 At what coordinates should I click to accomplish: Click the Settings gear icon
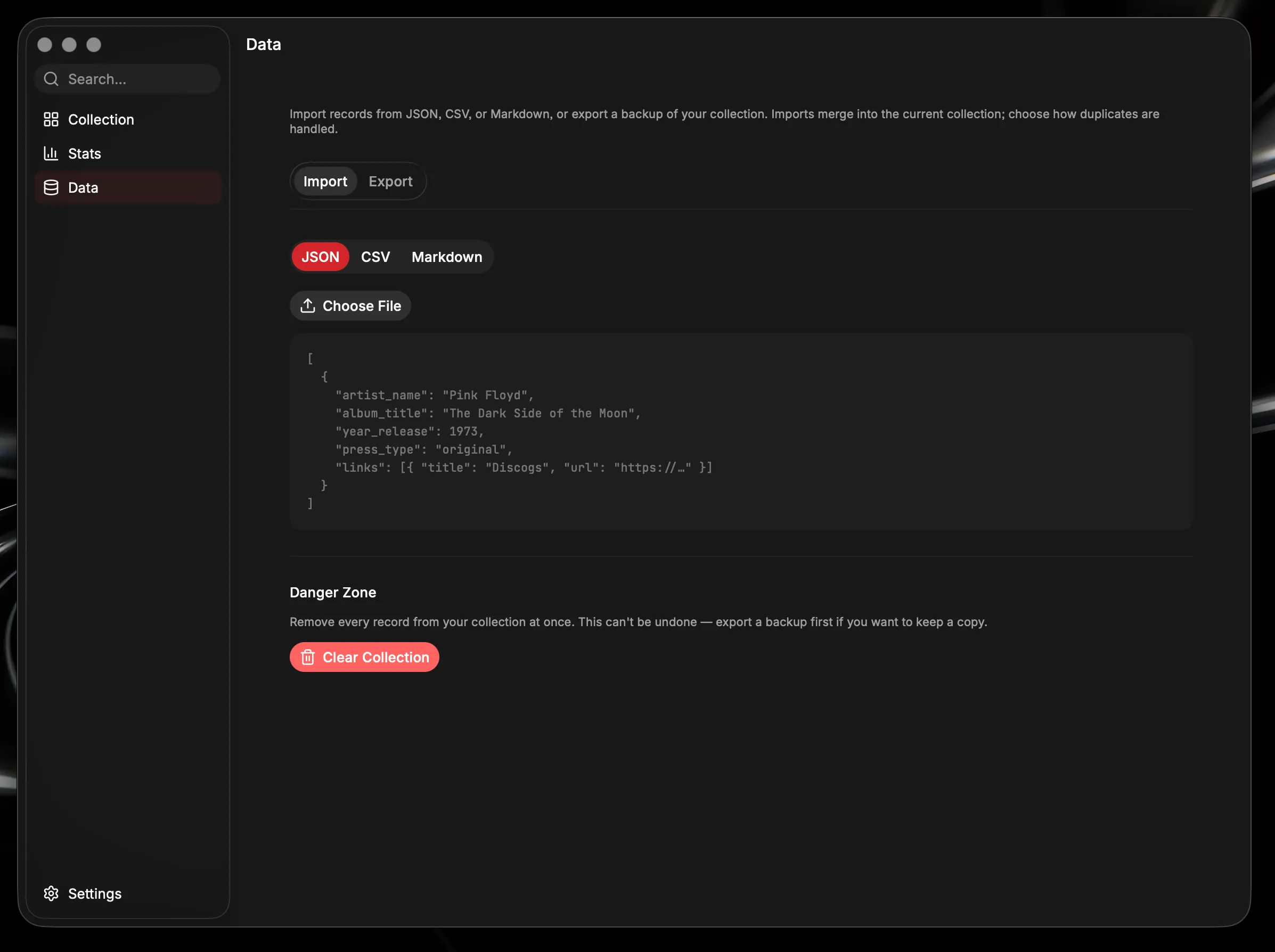pyautogui.click(x=51, y=893)
